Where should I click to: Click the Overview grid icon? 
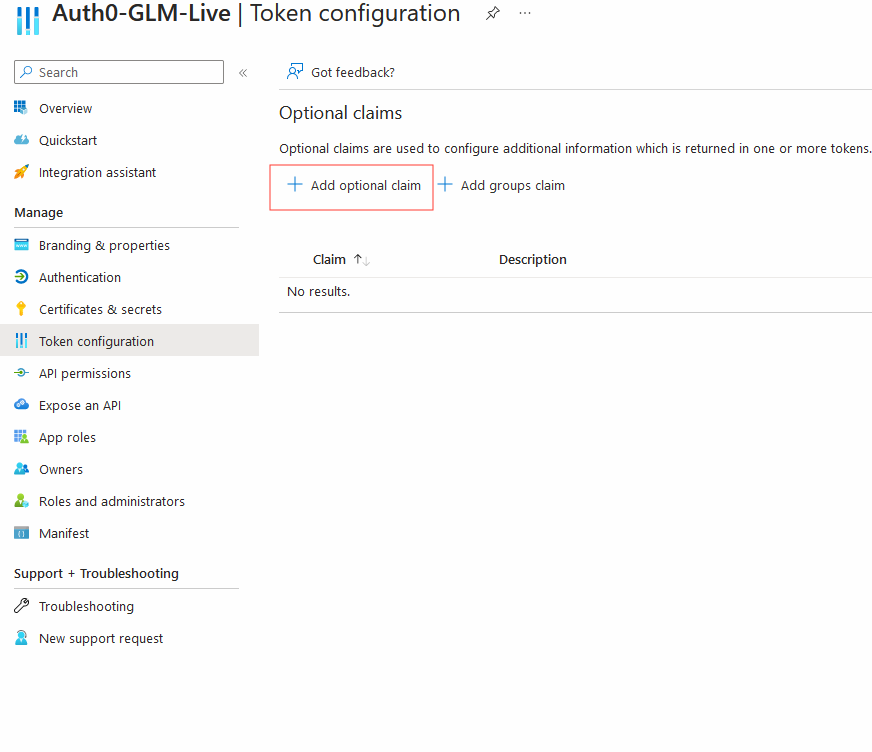(x=21, y=108)
